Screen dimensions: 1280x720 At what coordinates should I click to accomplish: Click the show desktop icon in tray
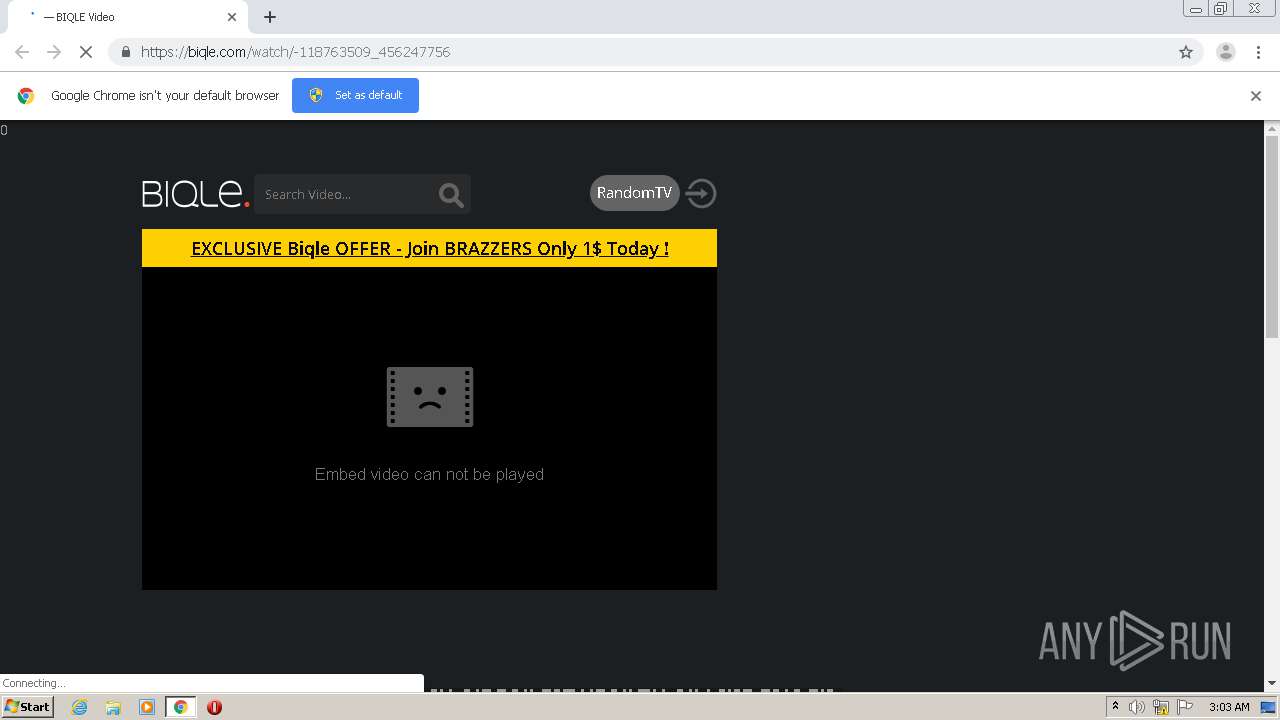point(1269,707)
